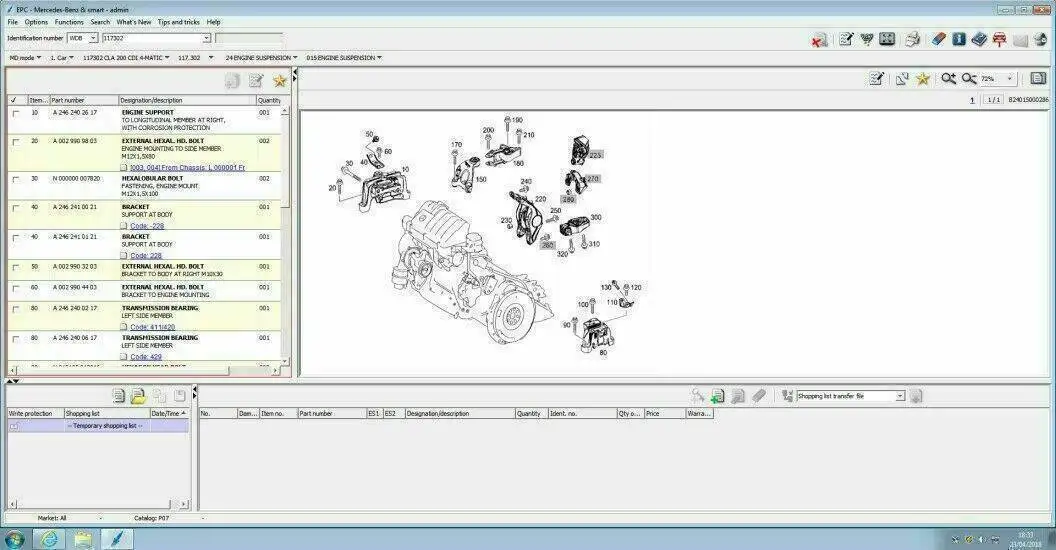
Task: Open the File menu
Action: click(x=13, y=22)
